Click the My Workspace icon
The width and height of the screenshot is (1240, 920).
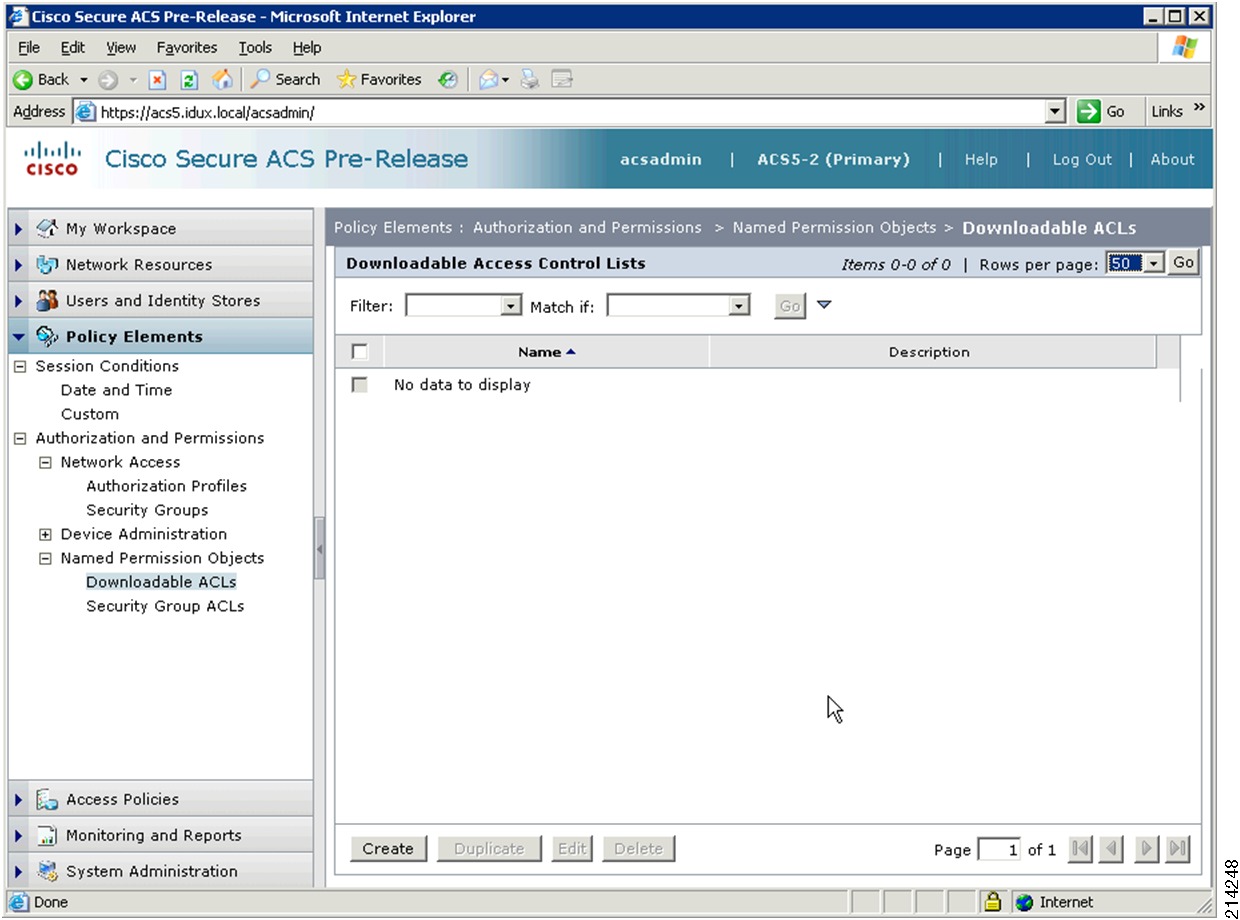click(x=47, y=229)
